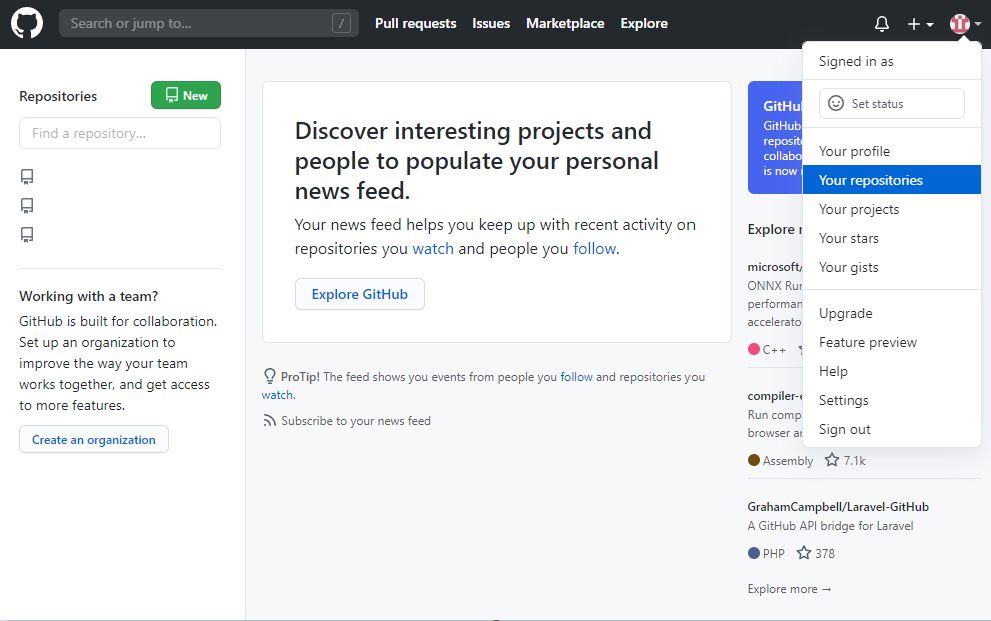The image size is (991, 621).
Task: Subscribe to your news feed link
Action: click(x=356, y=421)
